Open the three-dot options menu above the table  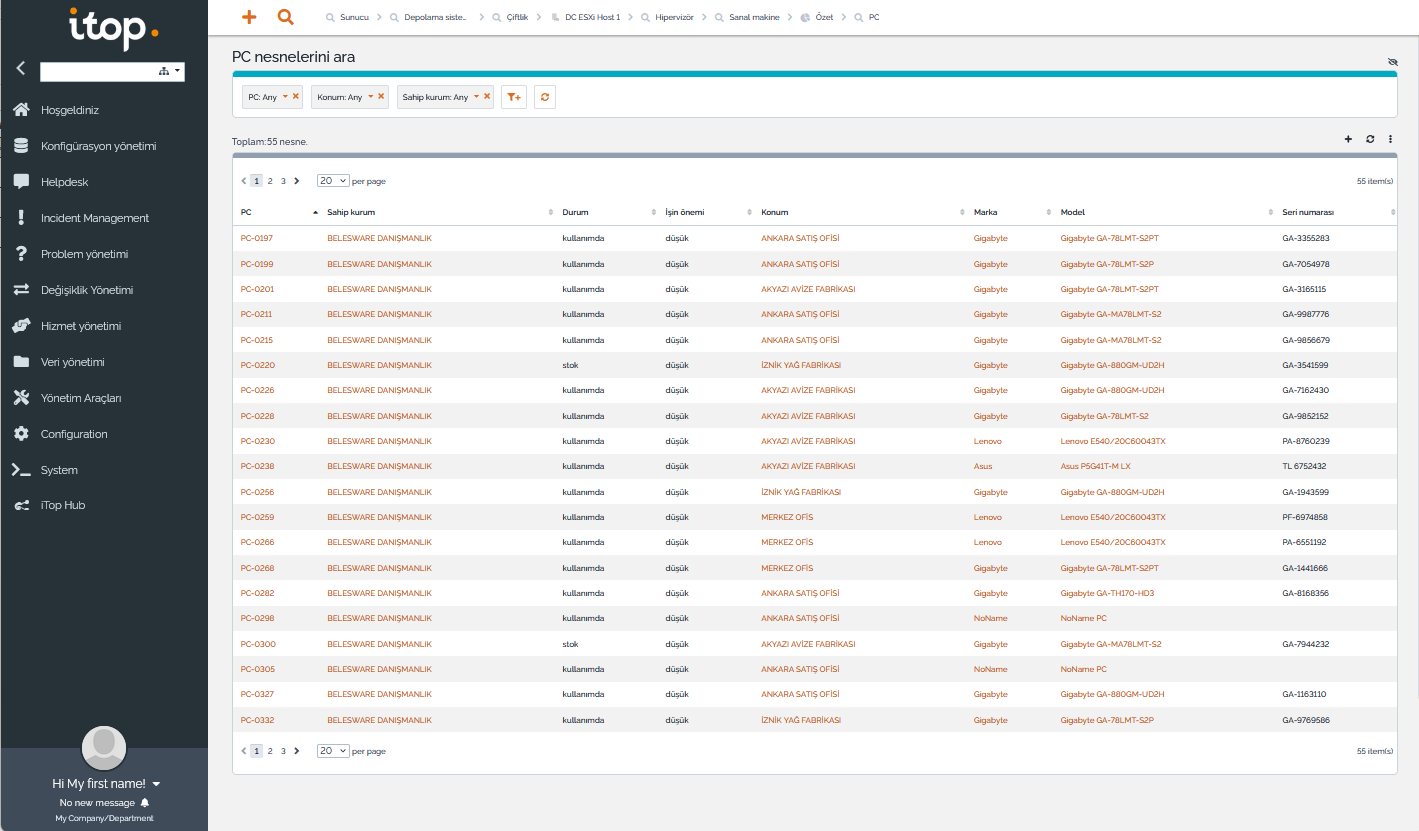pyautogui.click(x=1390, y=139)
